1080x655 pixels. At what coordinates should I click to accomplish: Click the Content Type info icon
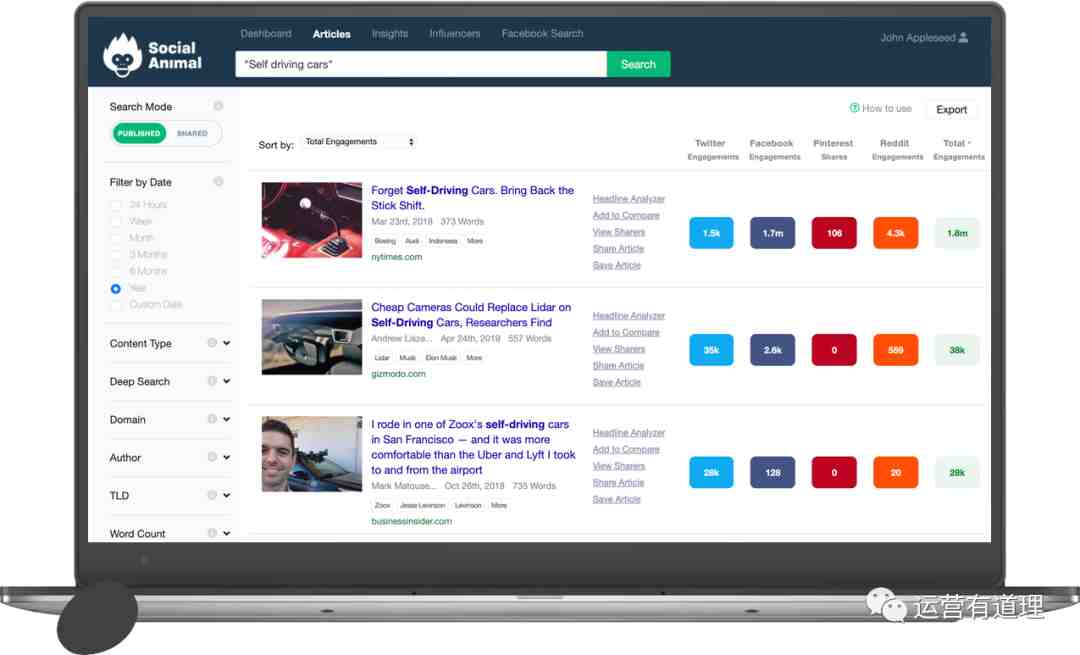(212, 343)
